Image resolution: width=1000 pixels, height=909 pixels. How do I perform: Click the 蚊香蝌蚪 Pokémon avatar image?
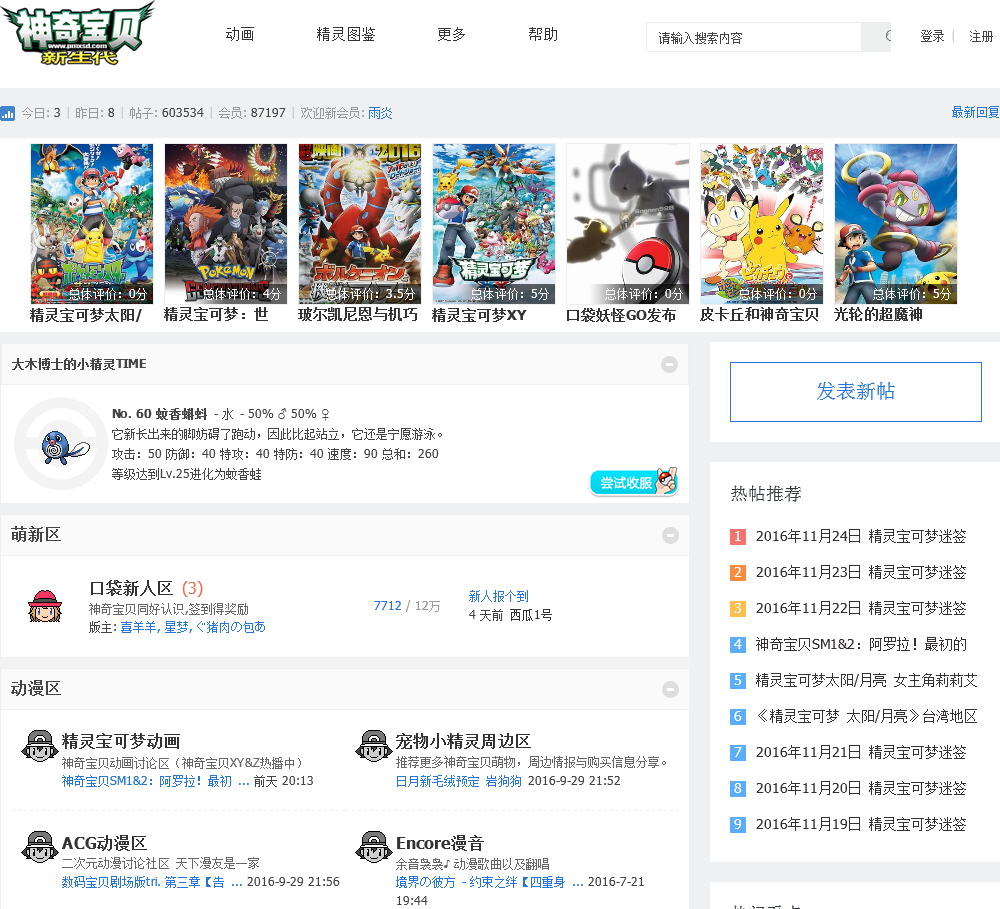(62, 444)
